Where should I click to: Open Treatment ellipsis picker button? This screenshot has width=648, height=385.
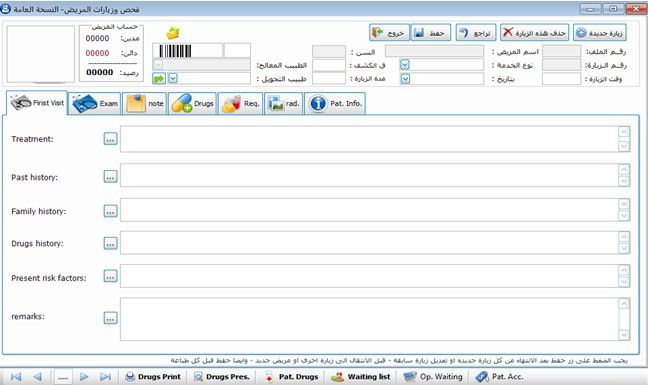pyautogui.click(x=110, y=139)
